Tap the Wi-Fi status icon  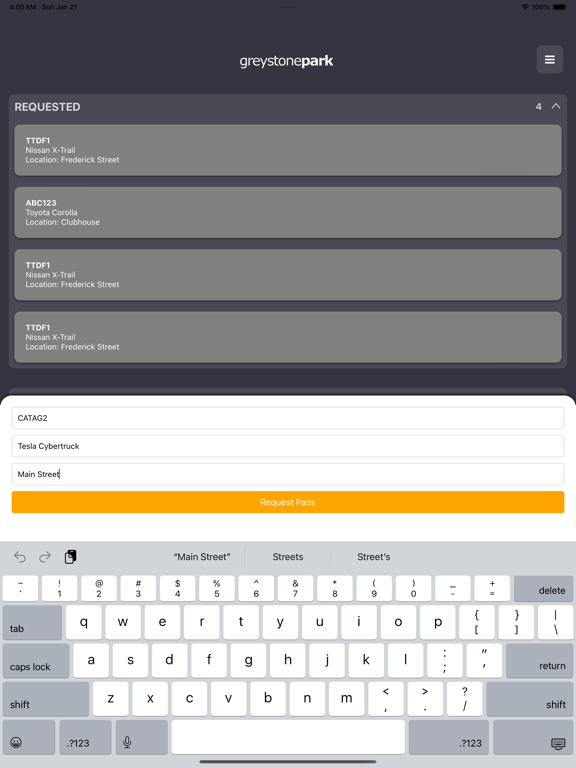pos(525,7)
